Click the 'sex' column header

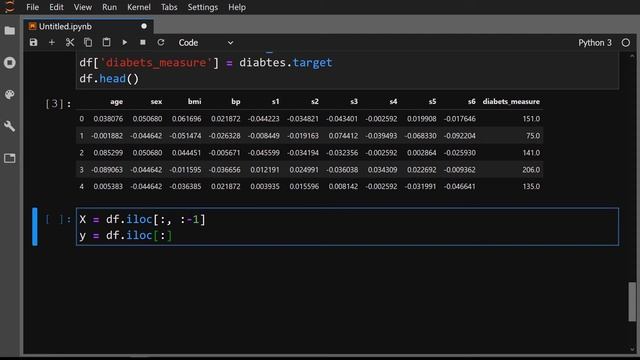click(156, 102)
